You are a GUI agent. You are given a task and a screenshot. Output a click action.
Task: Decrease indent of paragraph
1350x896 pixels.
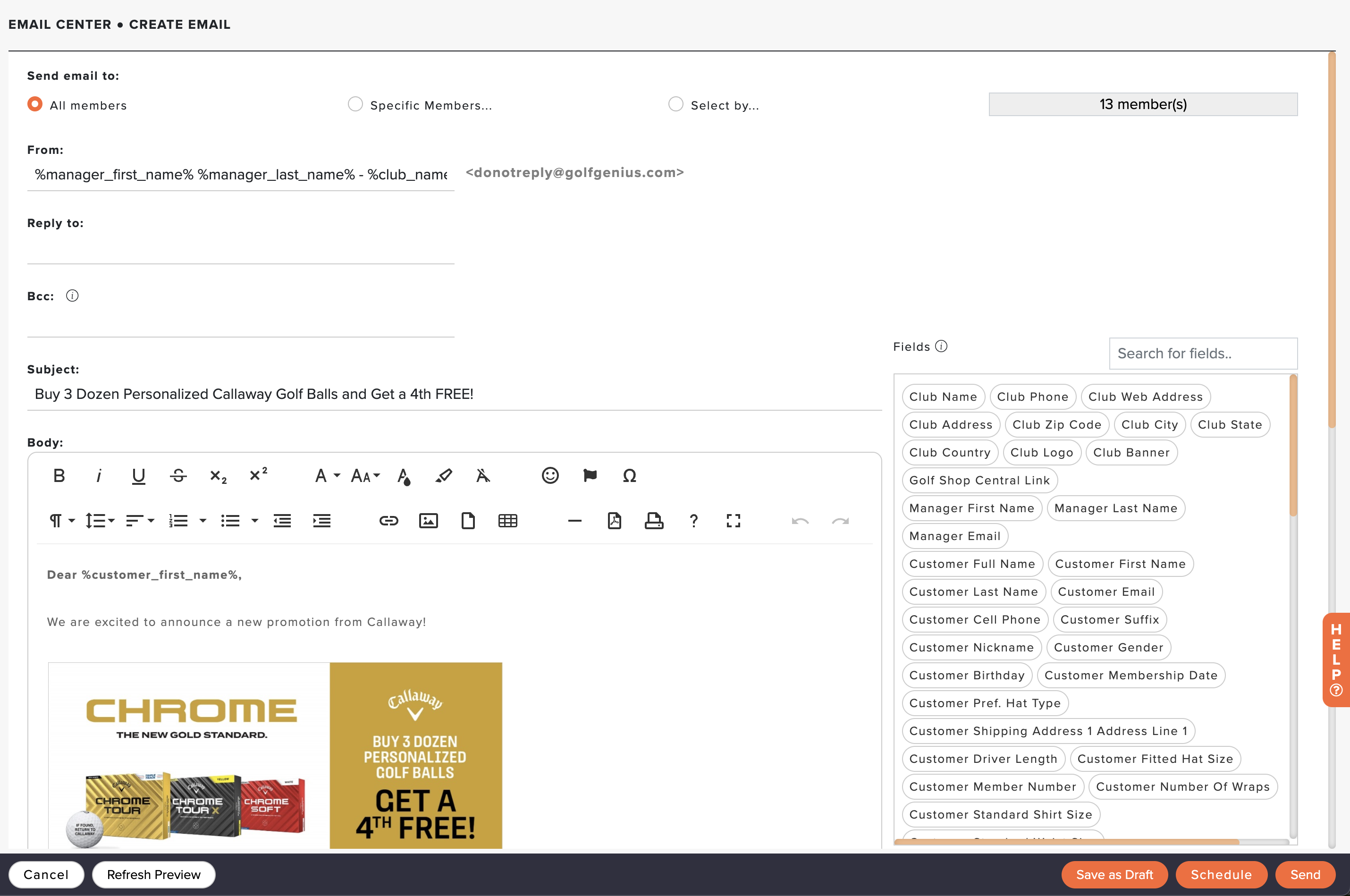click(x=282, y=521)
